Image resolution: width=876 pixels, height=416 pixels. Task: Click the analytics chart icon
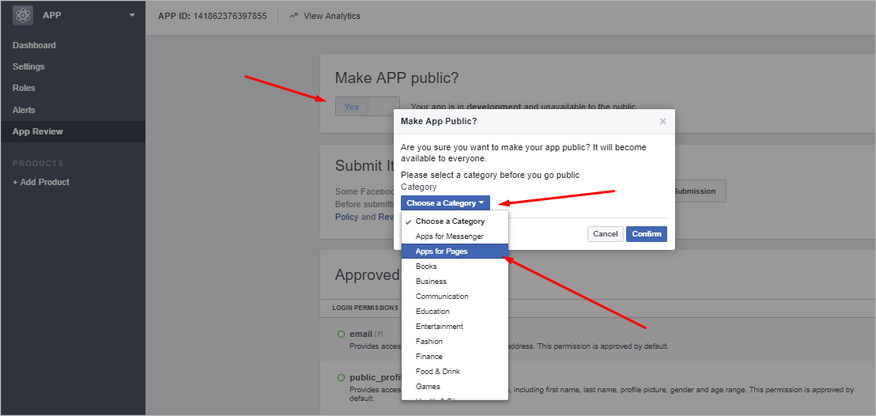pyautogui.click(x=294, y=16)
